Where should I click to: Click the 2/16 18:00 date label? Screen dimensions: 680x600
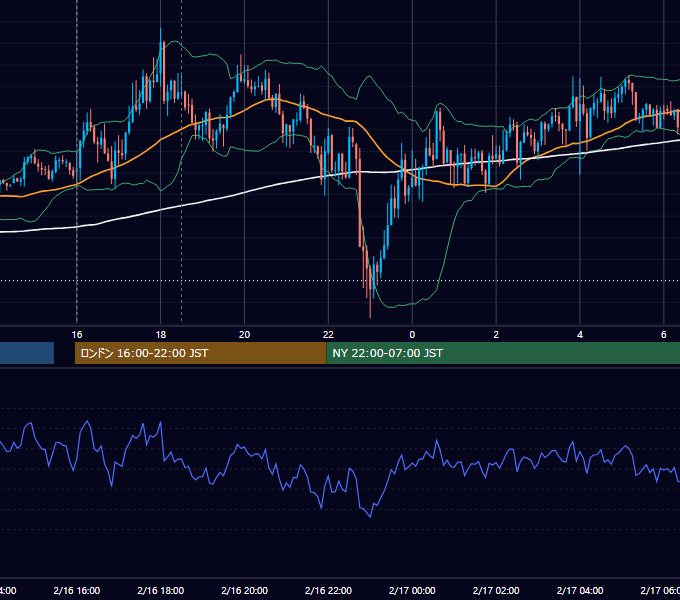pyautogui.click(x=160, y=590)
